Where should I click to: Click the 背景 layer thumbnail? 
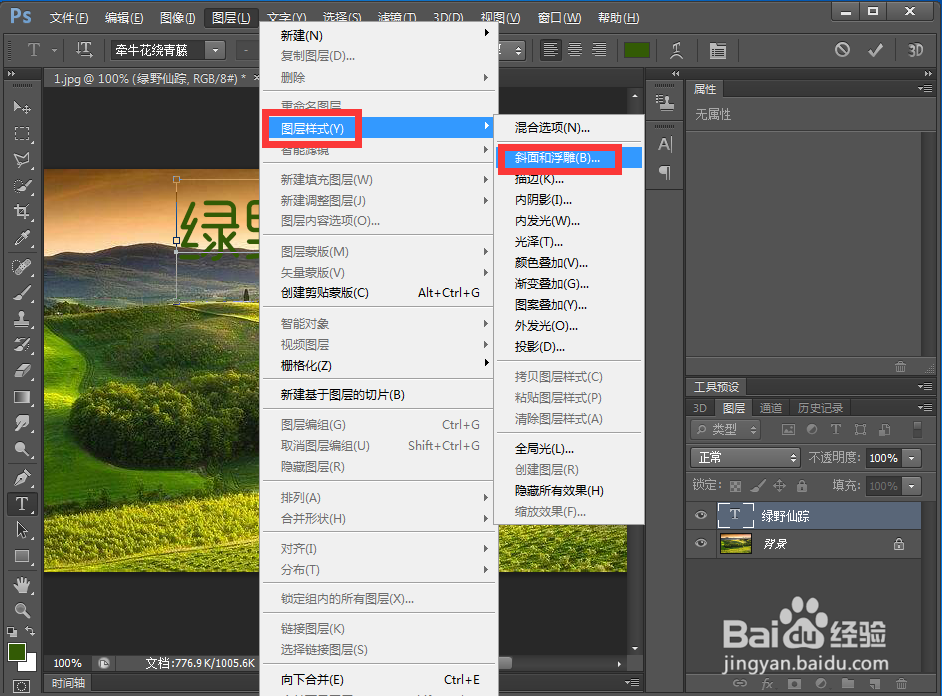click(736, 543)
